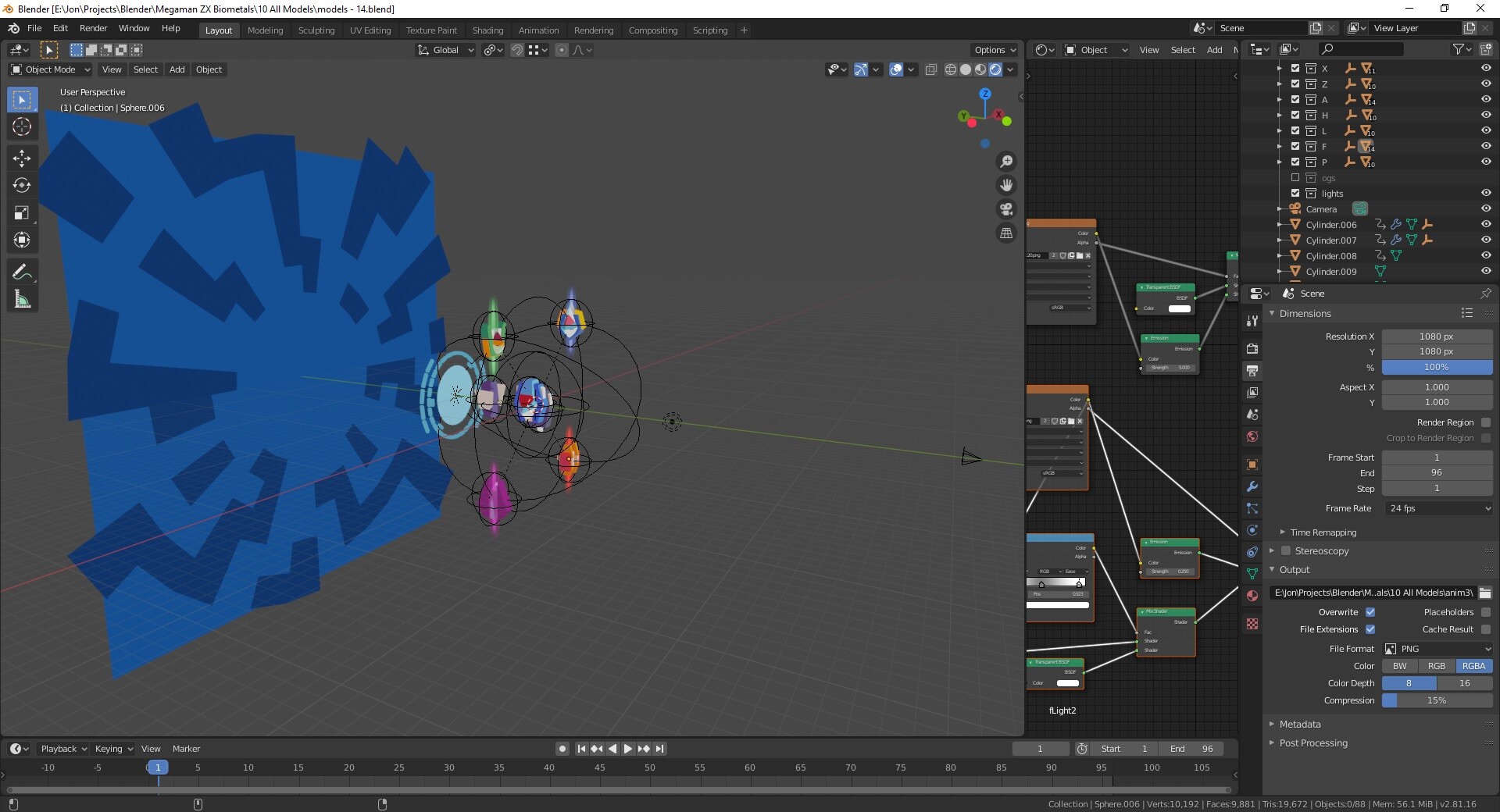1500x812 pixels.
Task: Open the Render menu
Action: (x=93, y=28)
